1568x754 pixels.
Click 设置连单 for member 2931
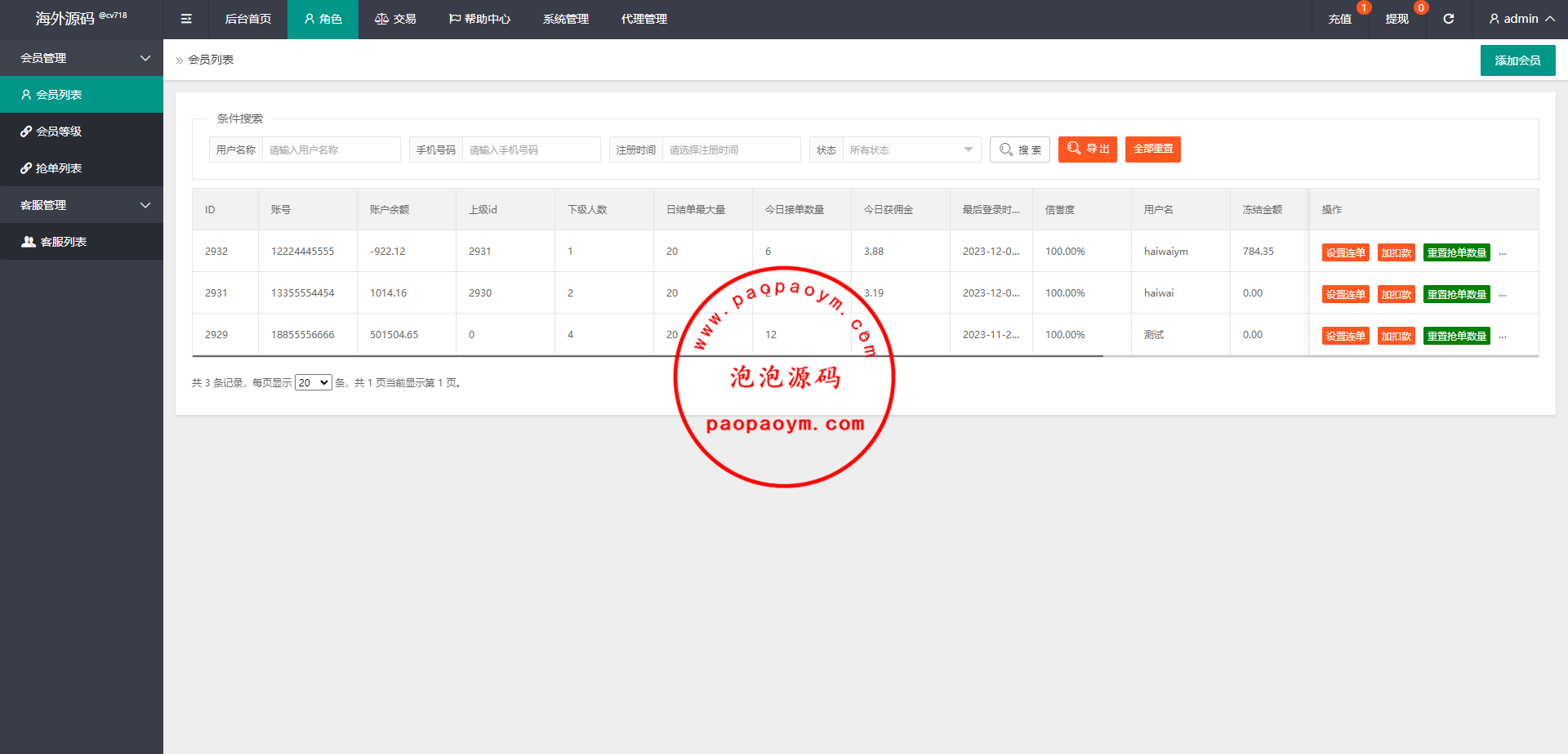[x=1345, y=294]
